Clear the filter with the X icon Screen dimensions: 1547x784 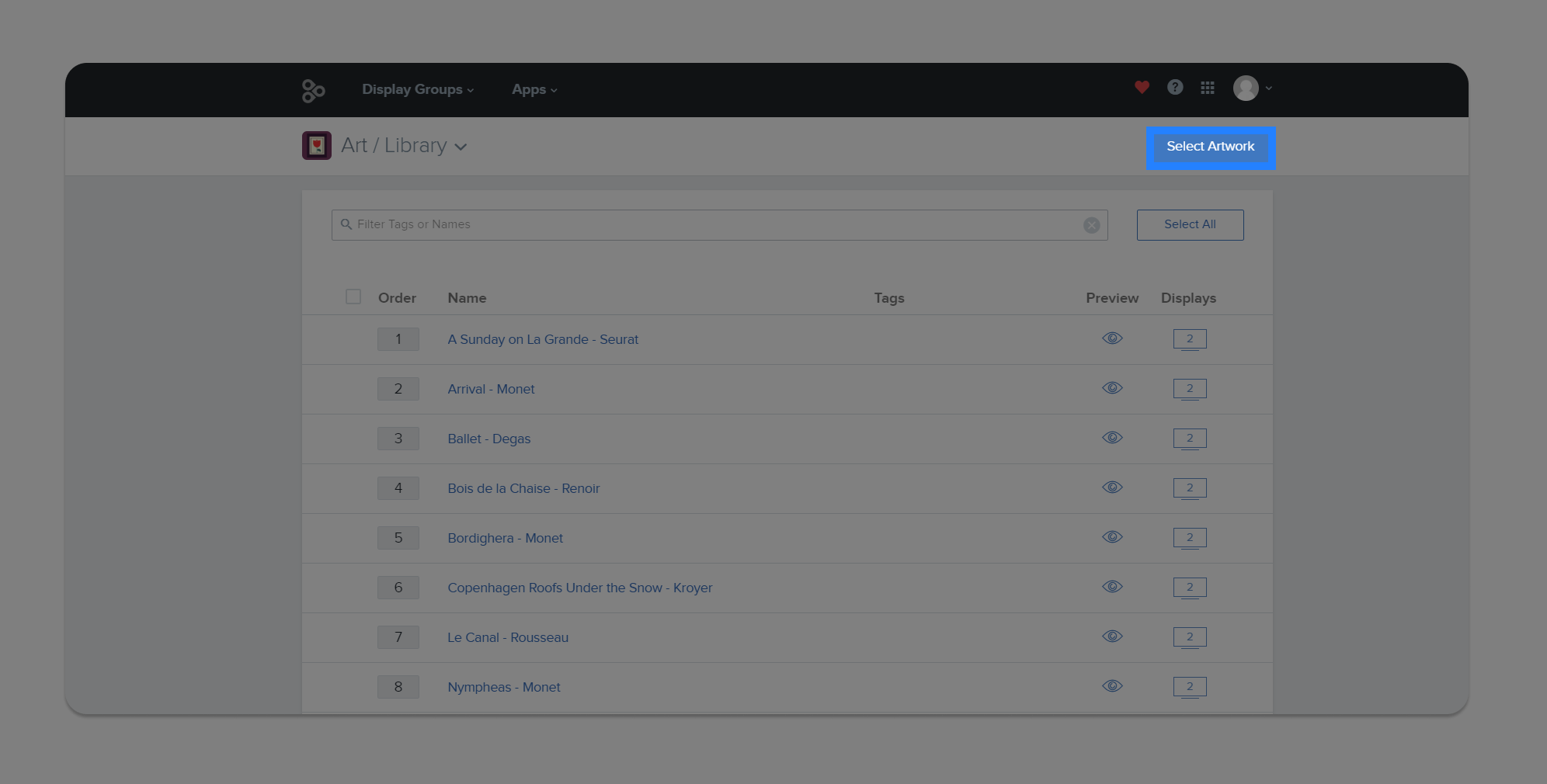coord(1091,225)
